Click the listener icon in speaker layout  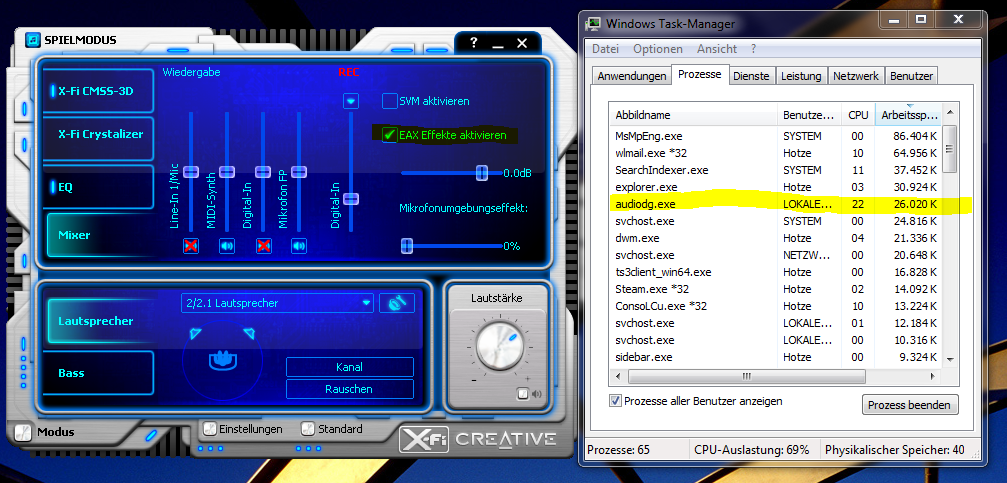click(223, 360)
